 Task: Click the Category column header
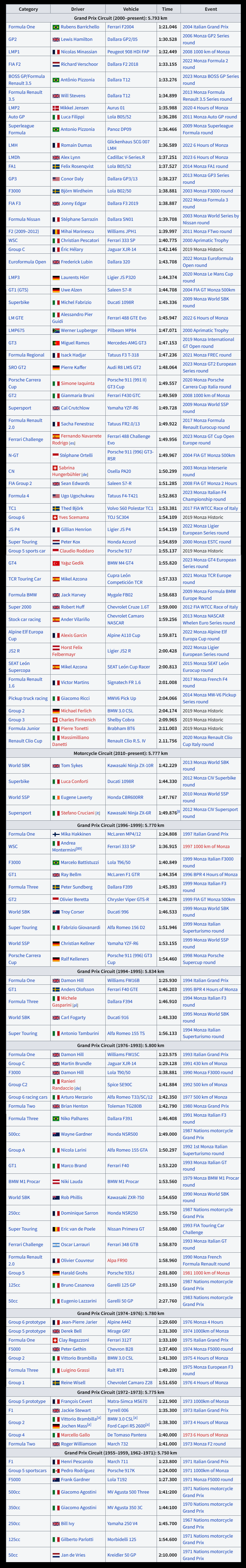pyautogui.click(x=28, y=9)
